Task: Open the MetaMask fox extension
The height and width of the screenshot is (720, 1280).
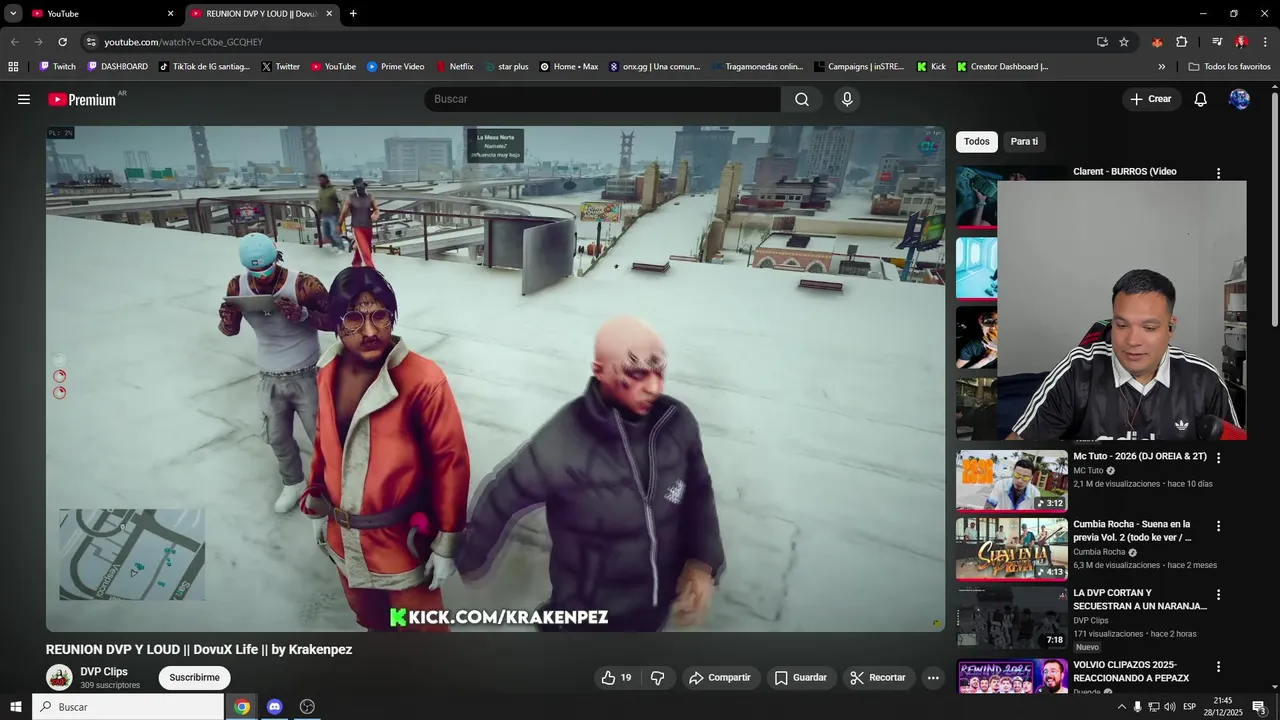Action: [1157, 42]
